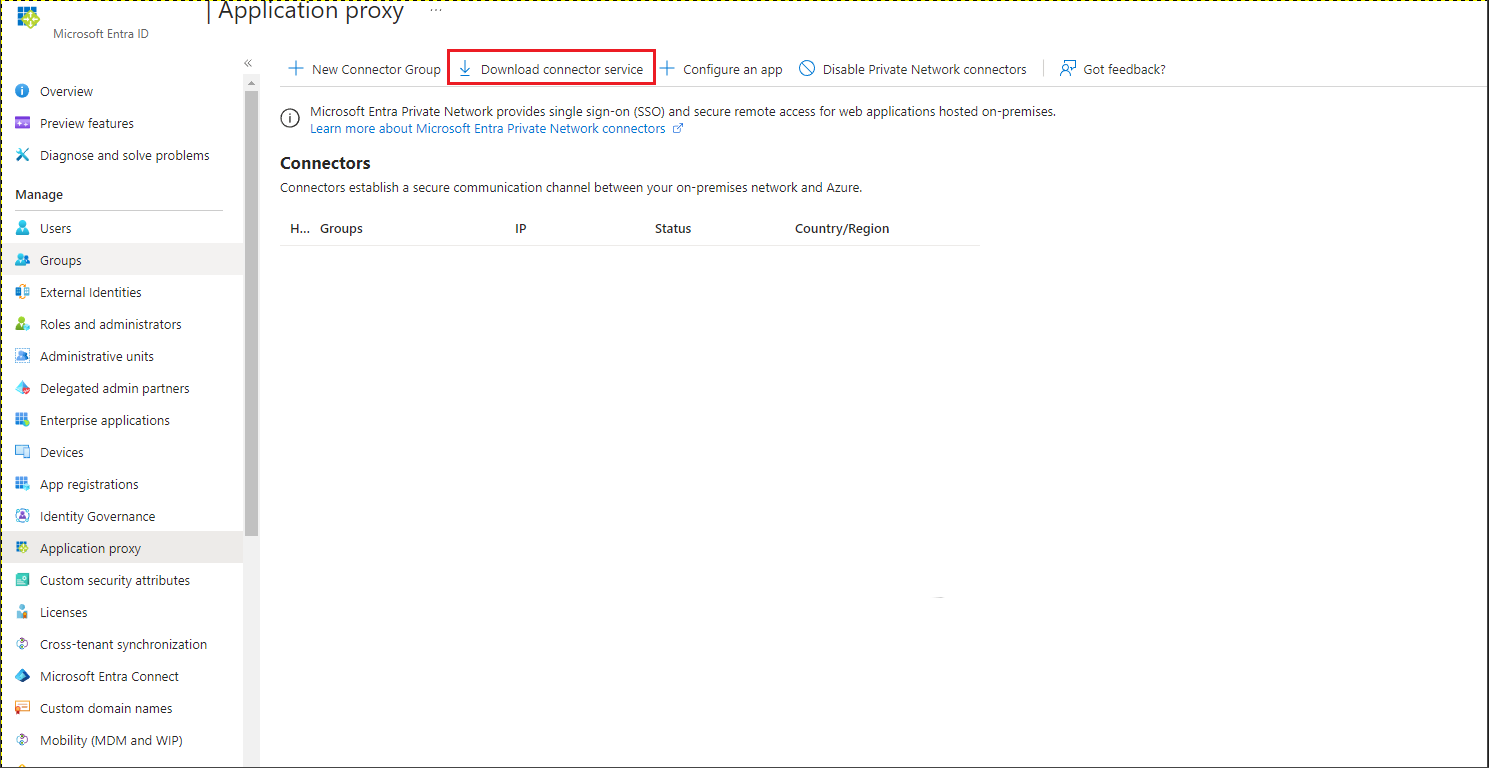Viewport: 1489px width, 768px height.
Task: Click the External Identities icon
Action: 22,292
